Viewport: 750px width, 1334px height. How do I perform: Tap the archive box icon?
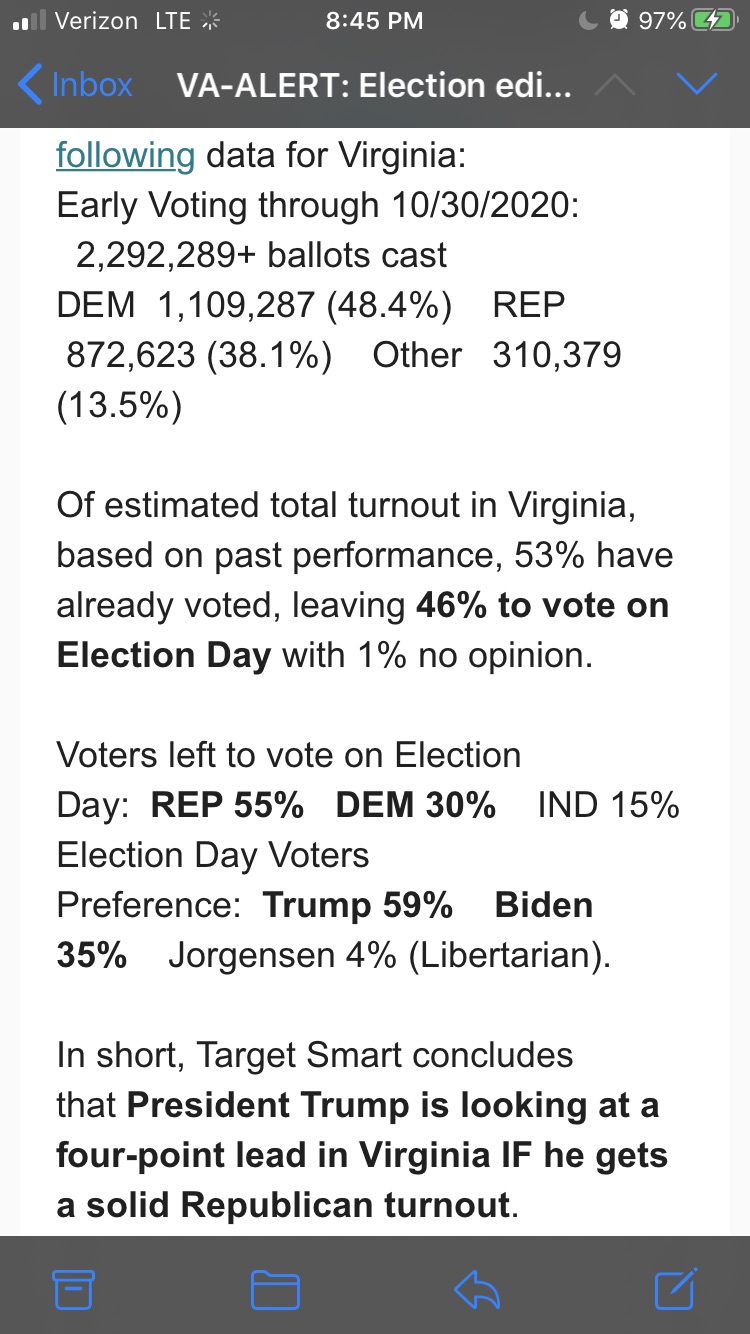point(74,1289)
